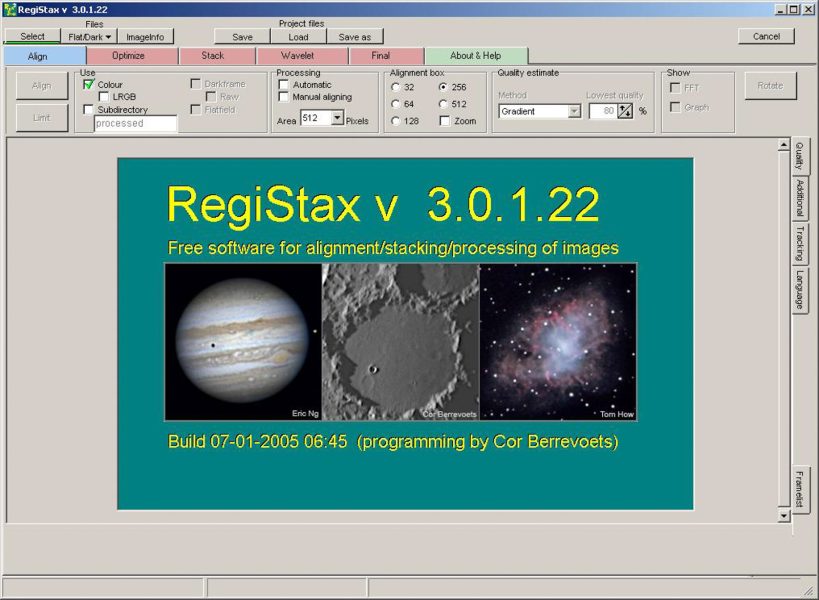This screenshot has height=600, width=819.
Task: Click the Cancel button
Action: pyautogui.click(x=766, y=36)
